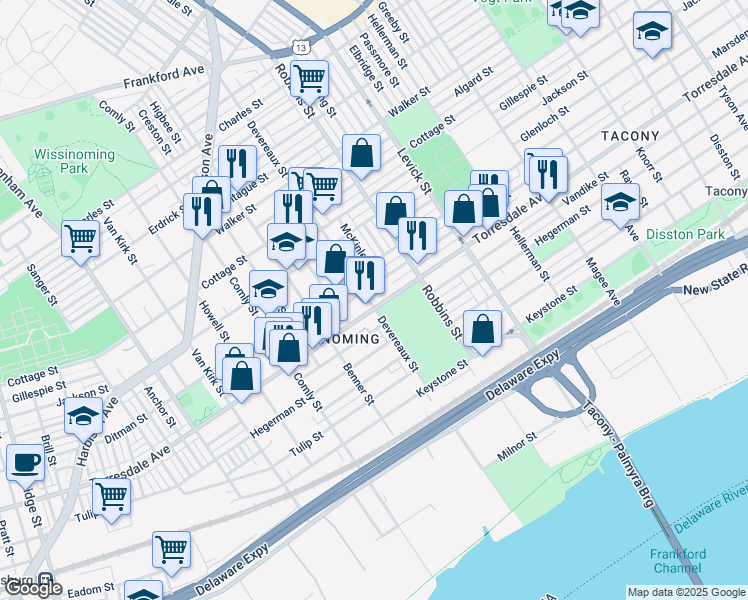Image resolution: width=748 pixels, height=600 pixels.
Task: Click the Milnor St label
Action: (517, 446)
